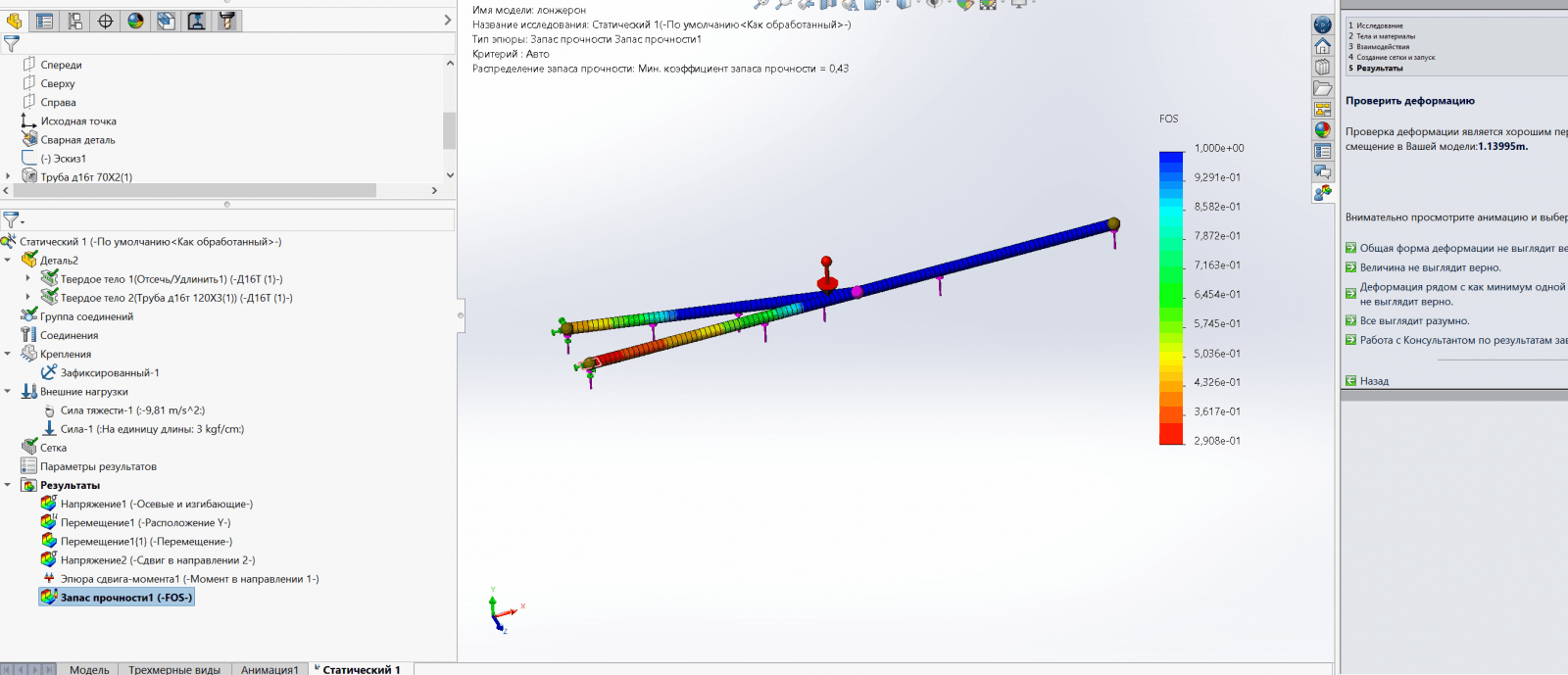
Task: Open the Анимация1 tab
Action: pyautogui.click(x=269, y=669)
